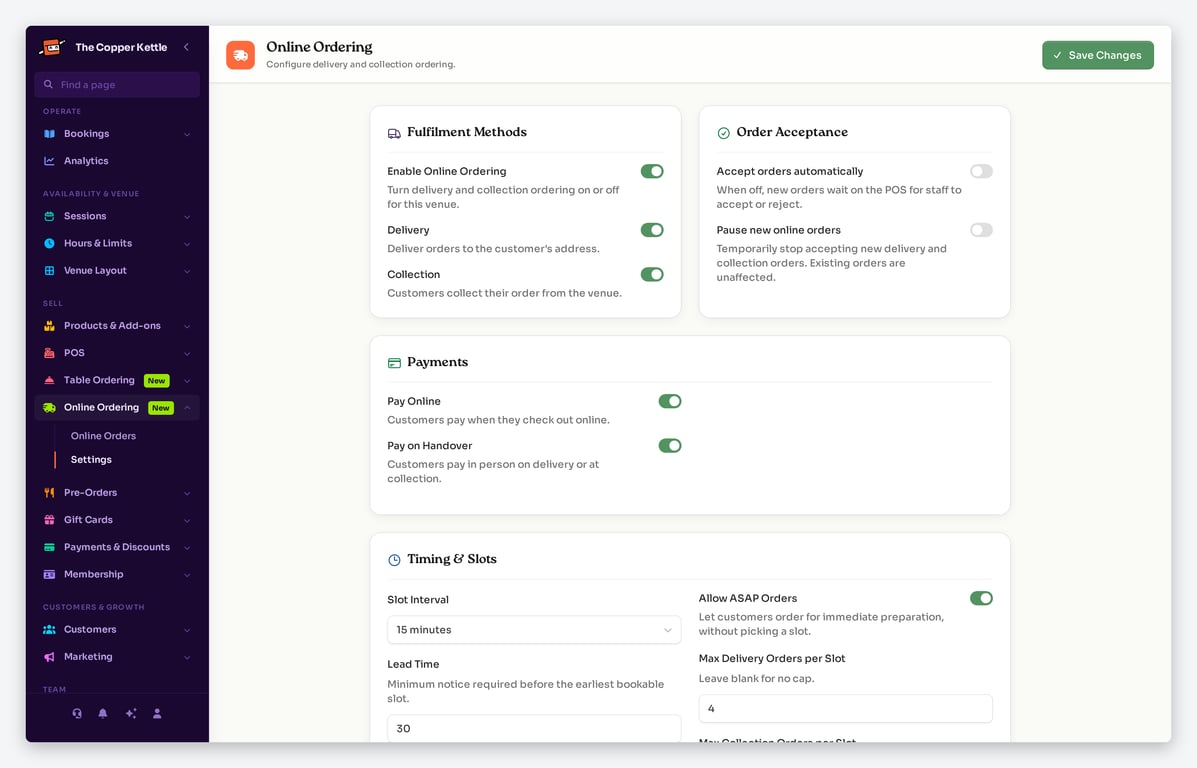This screenshot has width=1197, height=768.
Task: Turn off the Delivery switch
Action: point(652,230)
